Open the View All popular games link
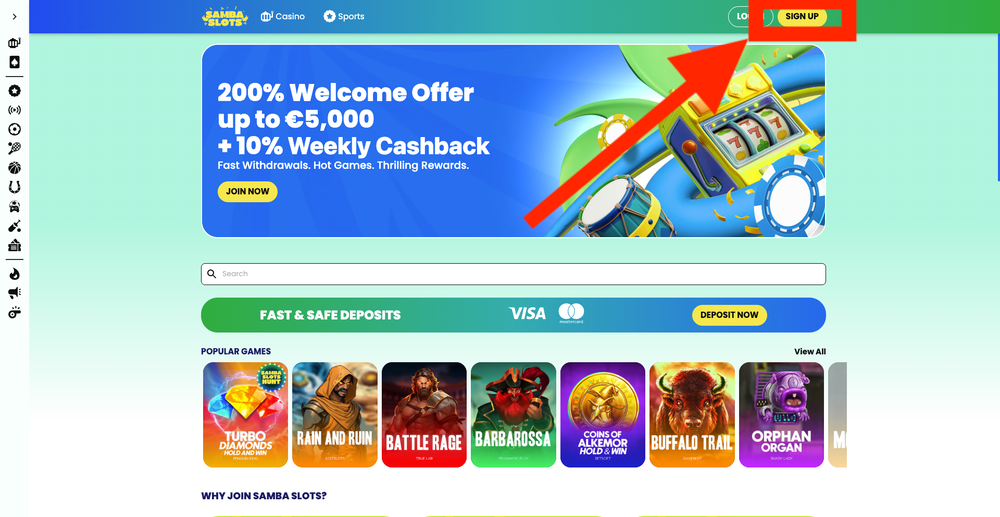The height and width of the screenshot is (517, 1000). [x=810, y=351]
